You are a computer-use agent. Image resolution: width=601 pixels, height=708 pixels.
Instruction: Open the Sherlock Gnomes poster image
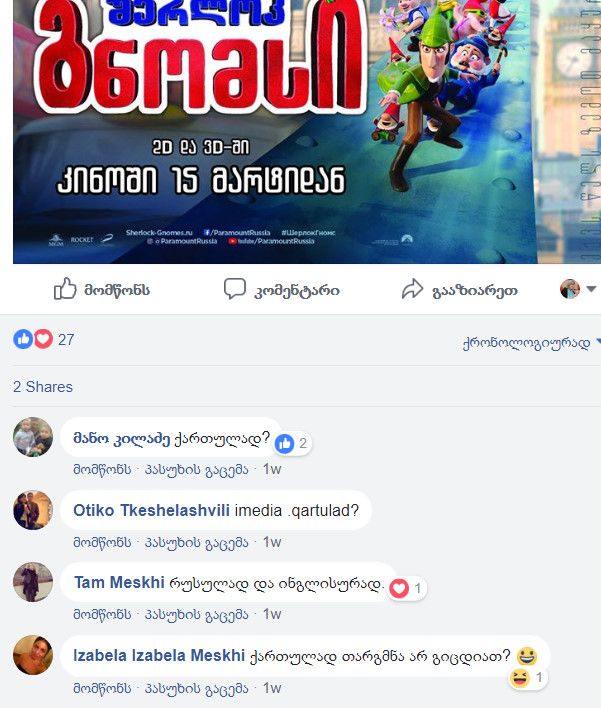pyautogui.click(x=307, y=132)
